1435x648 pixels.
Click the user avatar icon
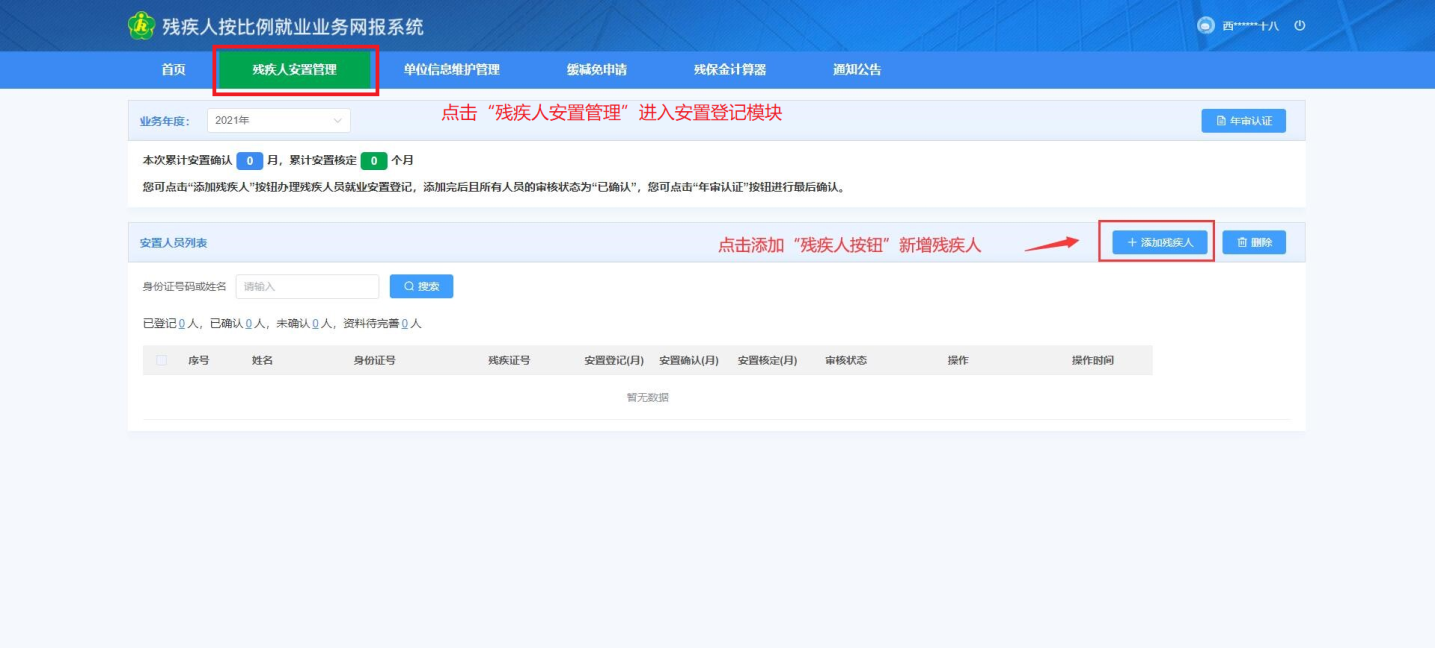[x=1205, y=26]
